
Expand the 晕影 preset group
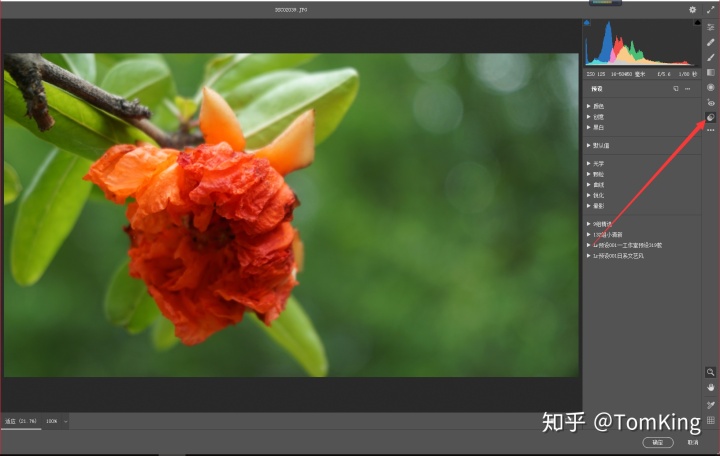(595, 206)
